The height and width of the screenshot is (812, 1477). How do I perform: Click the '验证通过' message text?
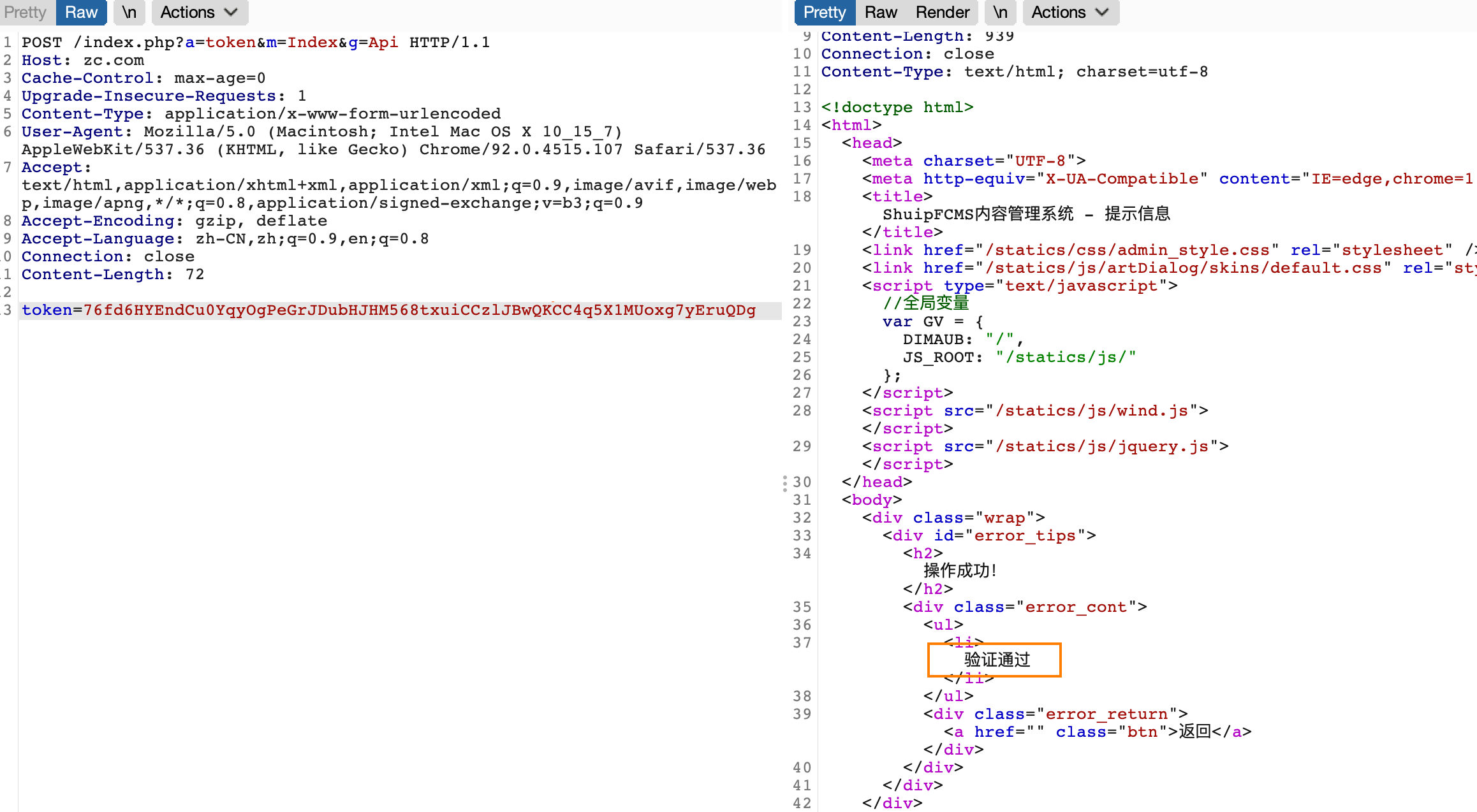(997, 660)
